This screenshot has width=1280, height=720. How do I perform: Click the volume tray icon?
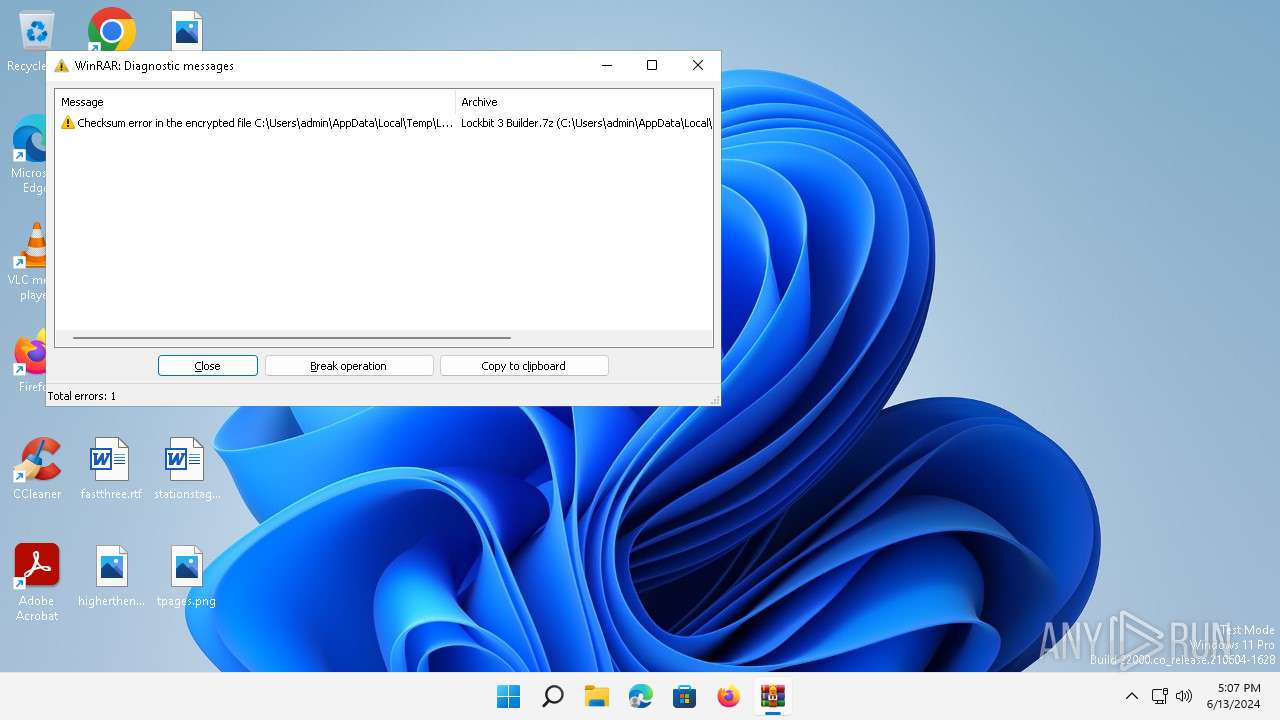coord(1185,696)
